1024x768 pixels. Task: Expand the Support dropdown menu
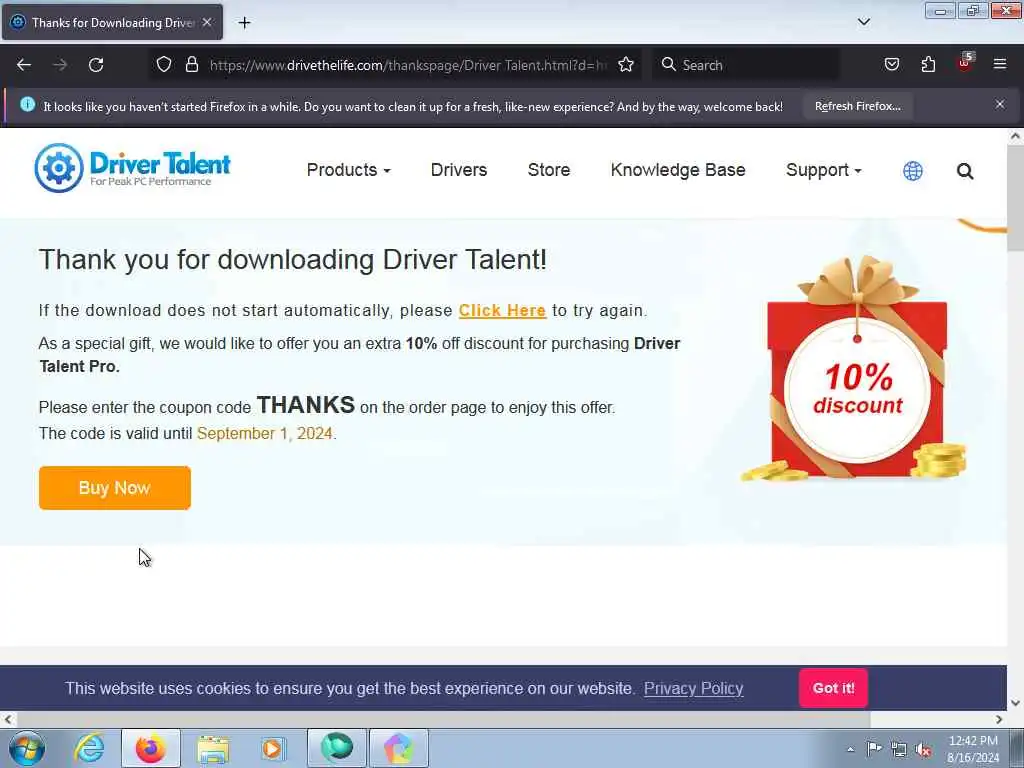coord(824,170)
